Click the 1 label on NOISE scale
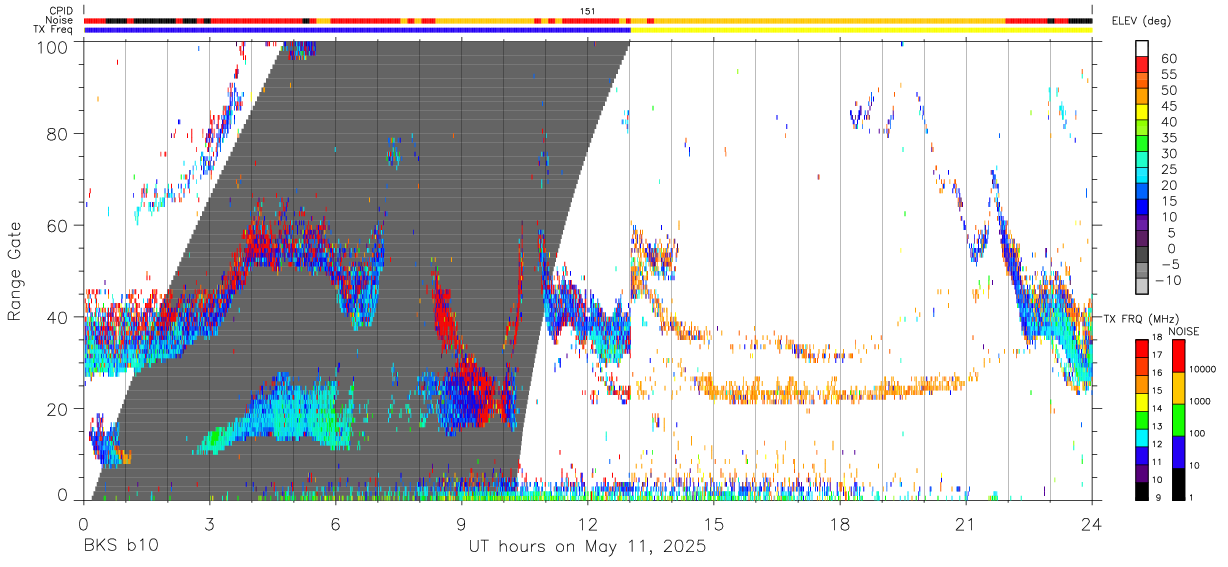 click(x=1192, y=498)
